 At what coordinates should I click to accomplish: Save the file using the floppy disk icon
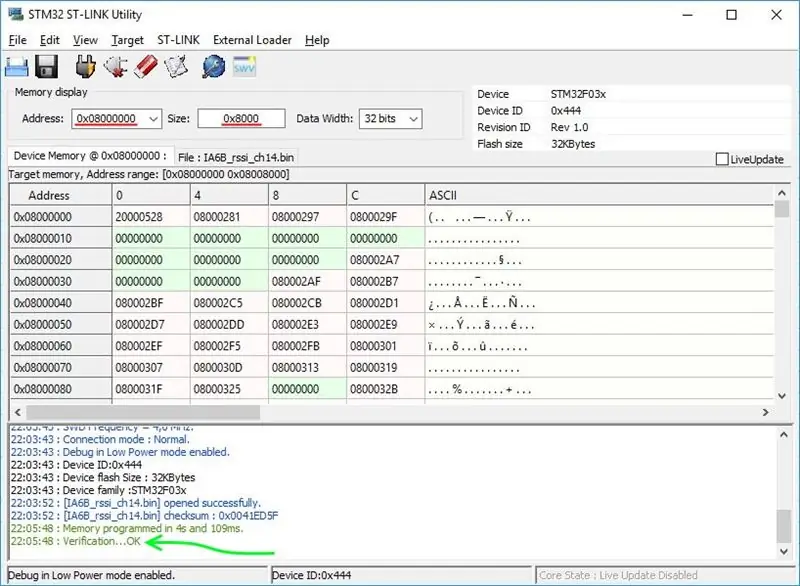(x=46, y=67)
